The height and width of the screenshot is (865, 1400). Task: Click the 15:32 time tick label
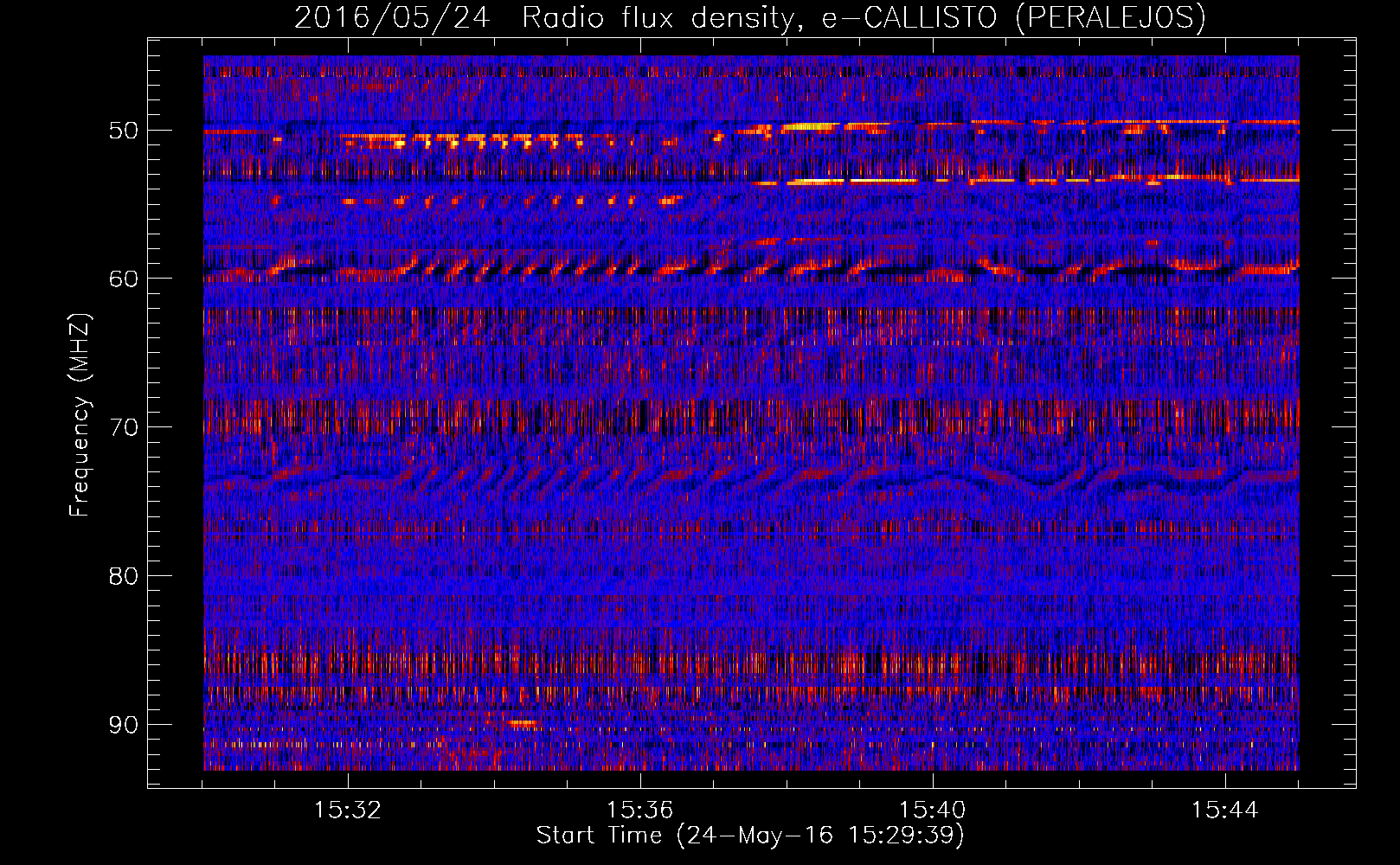pyautogui.click(x=348, y=811)
